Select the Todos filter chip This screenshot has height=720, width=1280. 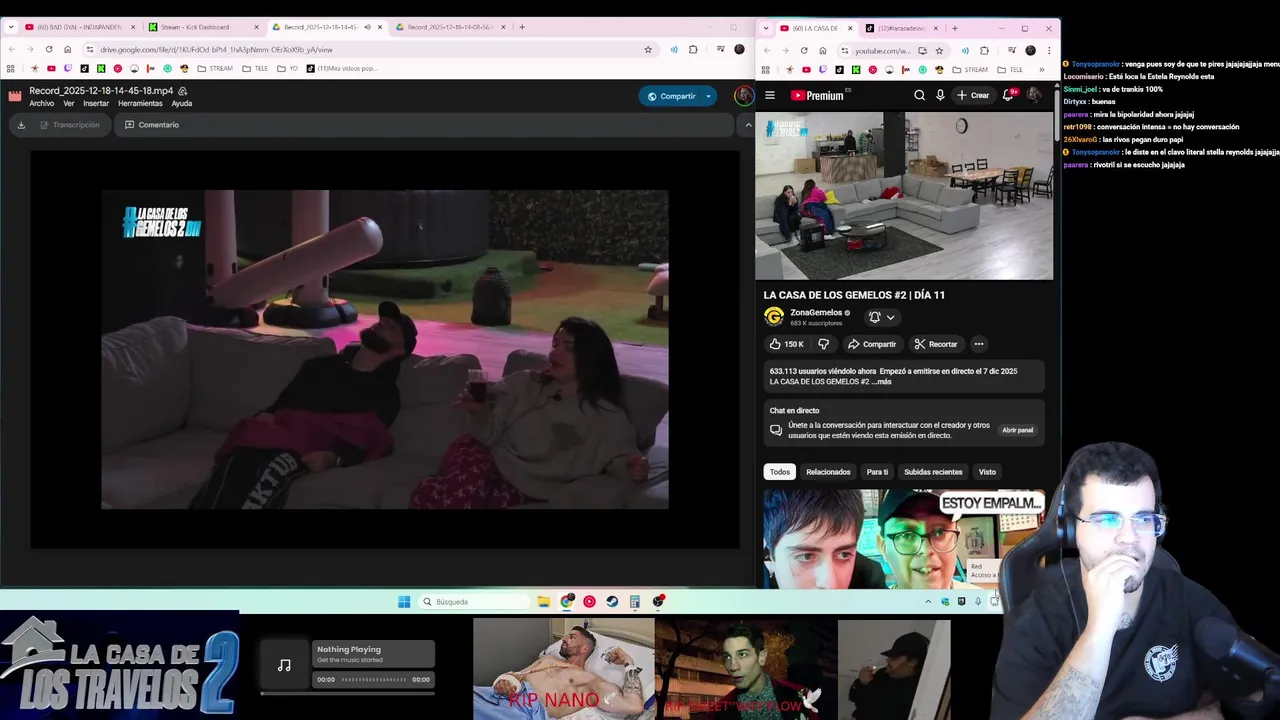pos(780,472)
